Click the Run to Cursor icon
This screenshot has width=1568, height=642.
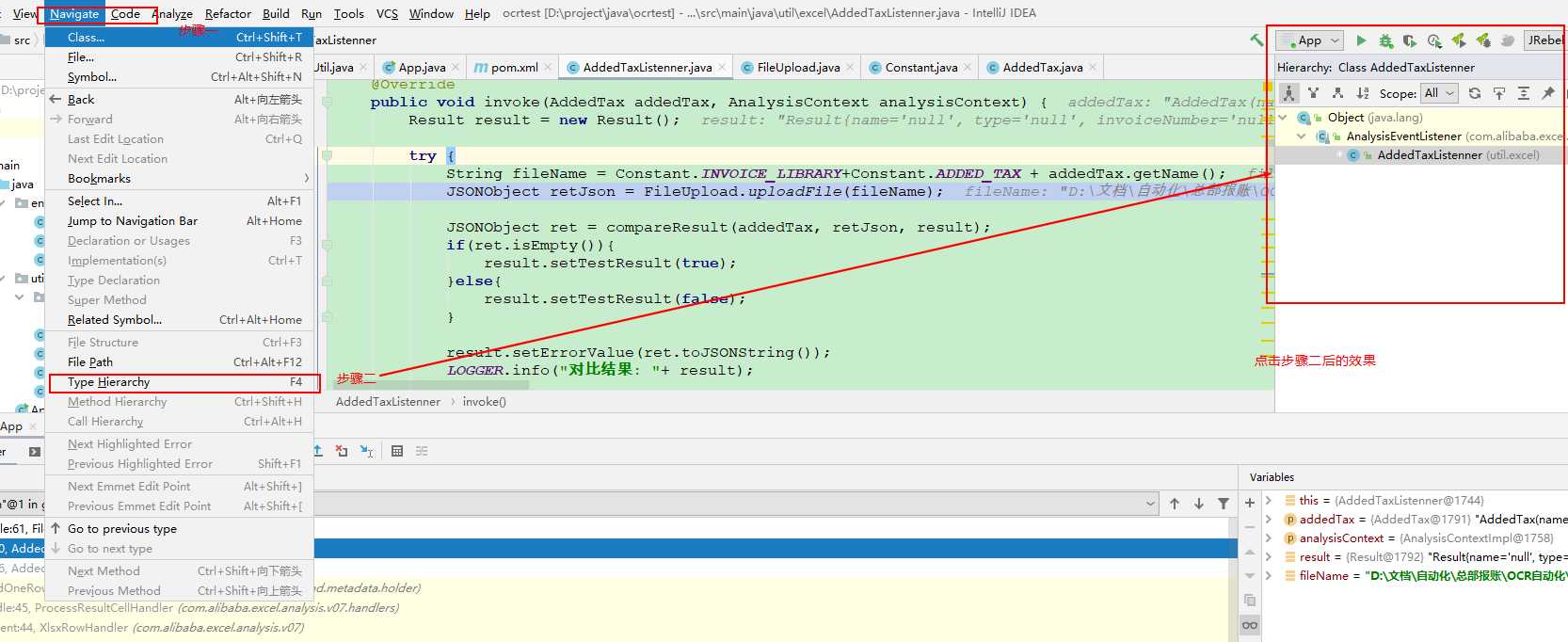pos(367,452)
